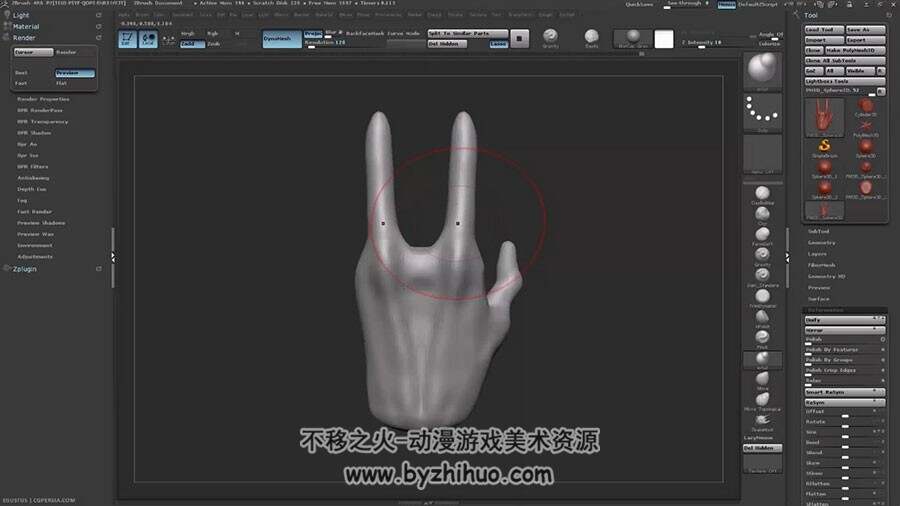Select the MatCap material sphere in top shelf

[x=633, y=38]
